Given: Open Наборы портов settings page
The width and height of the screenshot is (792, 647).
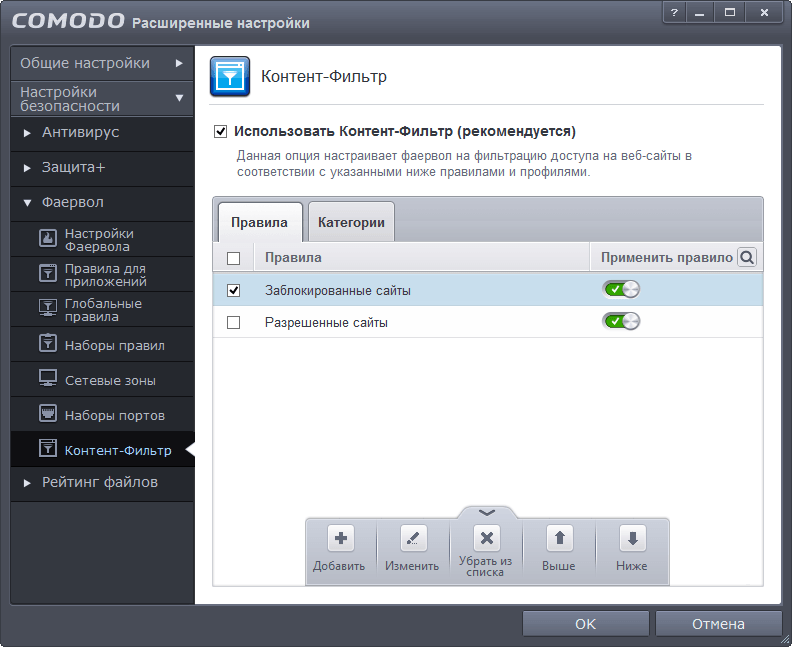Looking at the screenshot, I should tap(102, 415).
